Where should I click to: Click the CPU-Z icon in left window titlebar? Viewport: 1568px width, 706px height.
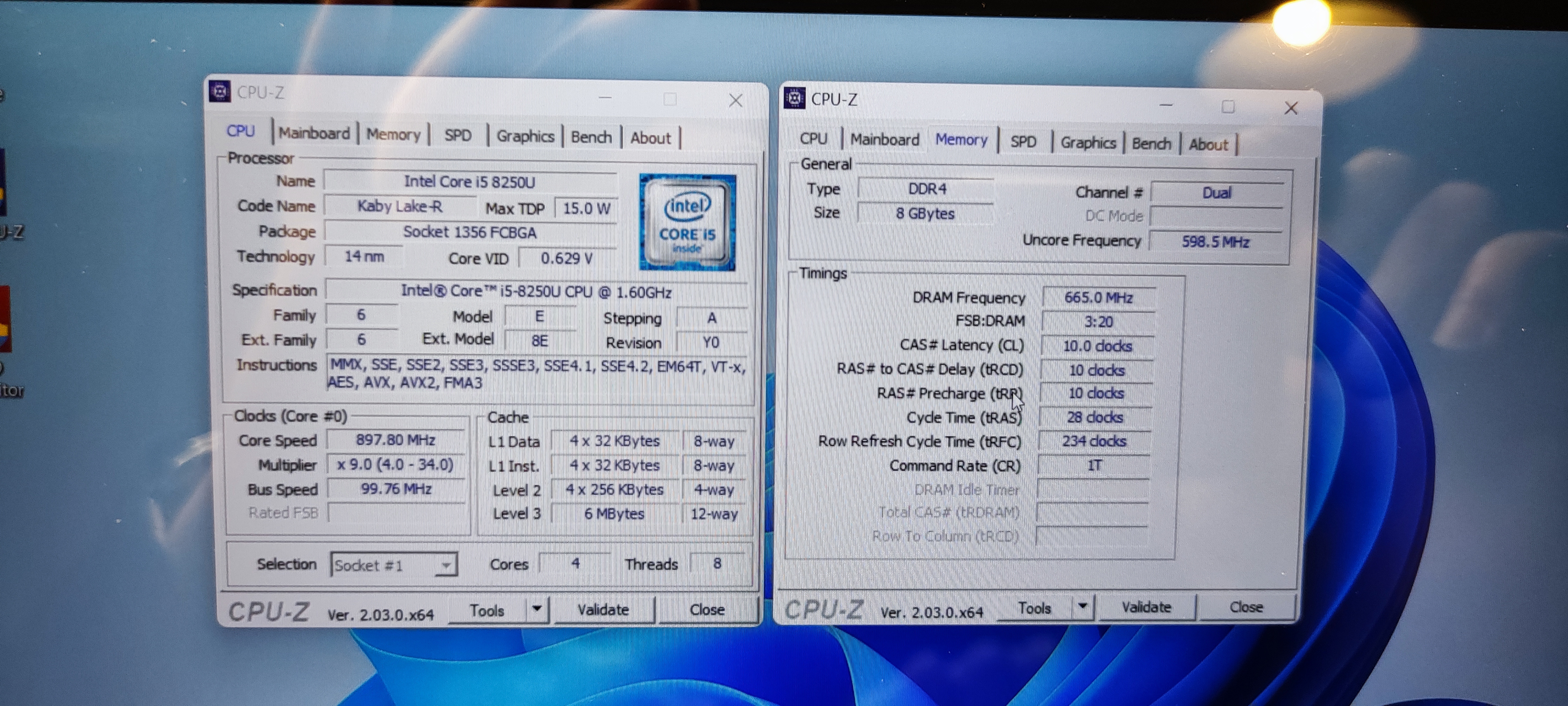pos(220,91)
